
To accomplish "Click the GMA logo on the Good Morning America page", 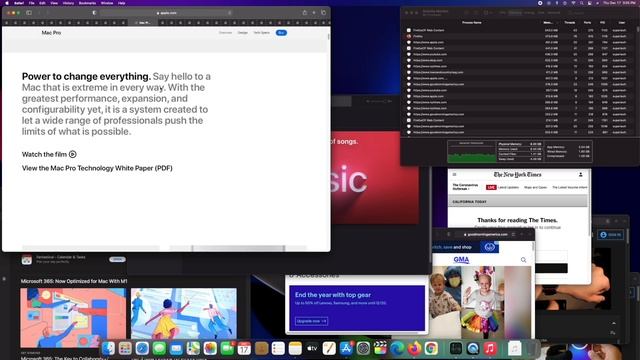I will [x=461, y=260].
